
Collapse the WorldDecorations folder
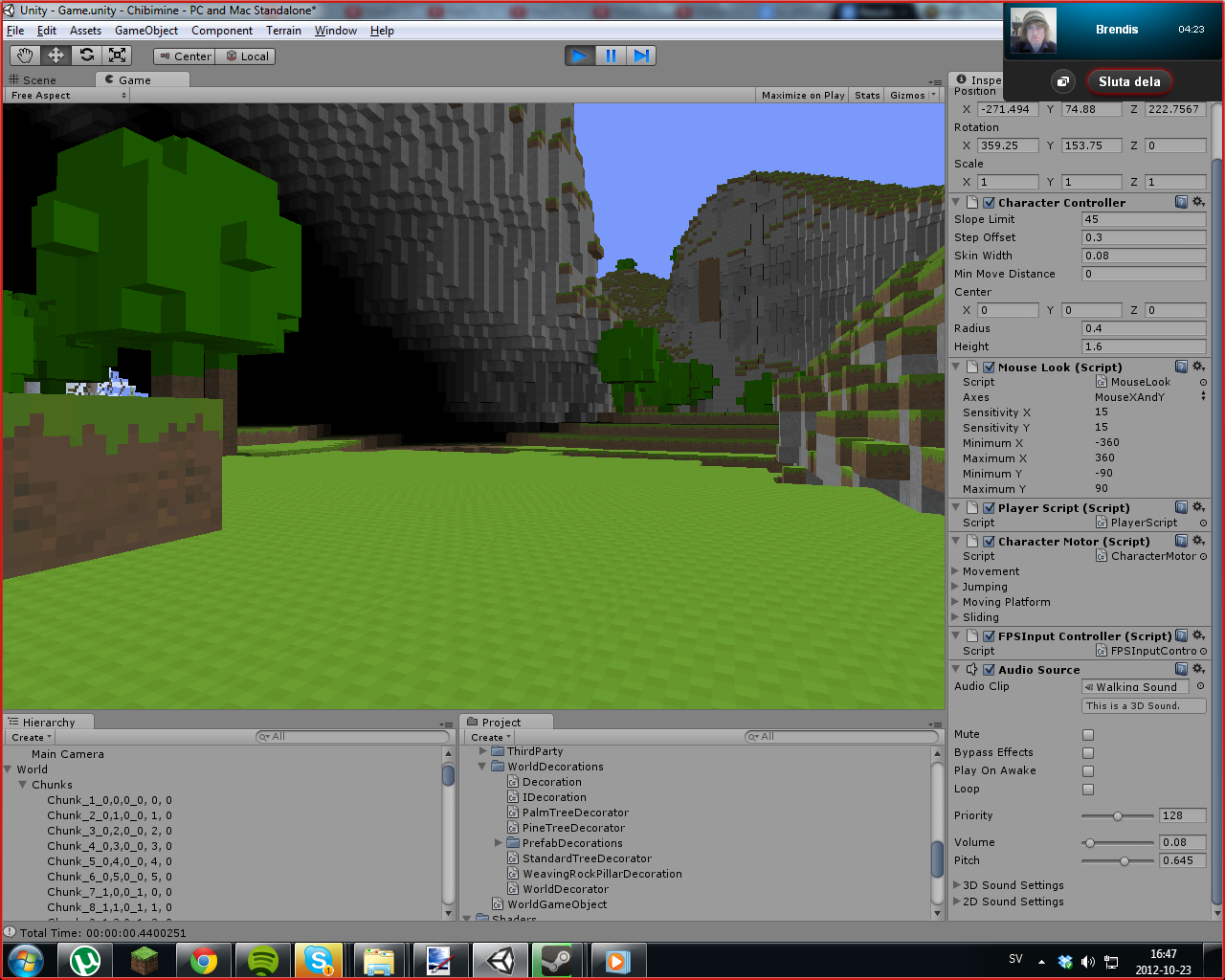(483, 767)
